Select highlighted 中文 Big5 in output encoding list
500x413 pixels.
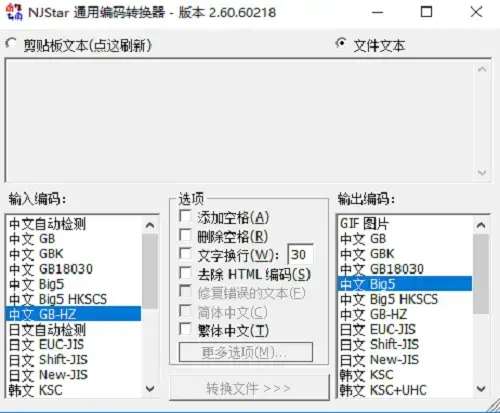[405, 284]
